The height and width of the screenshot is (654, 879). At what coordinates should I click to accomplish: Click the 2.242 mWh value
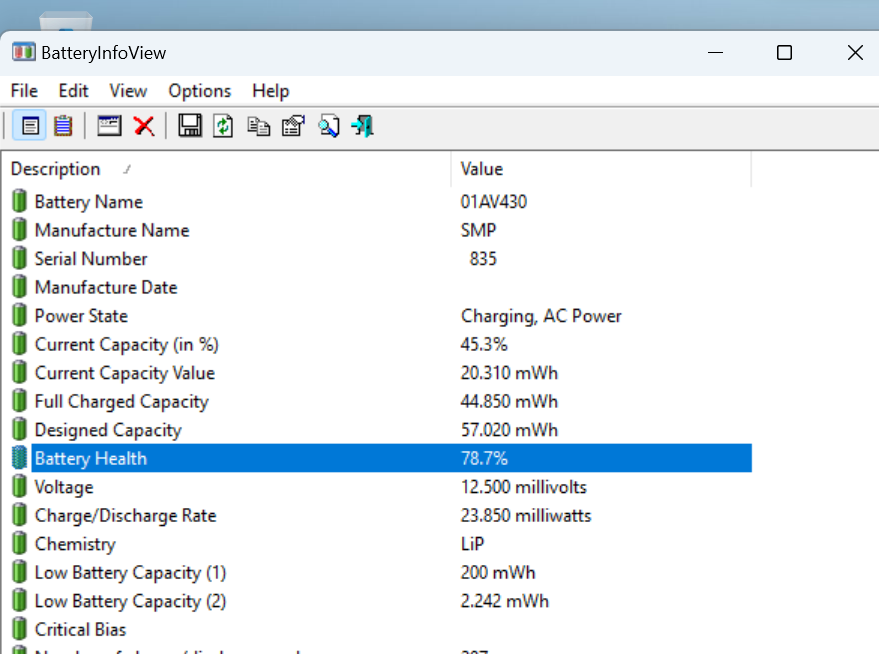[x=505, y=601]
